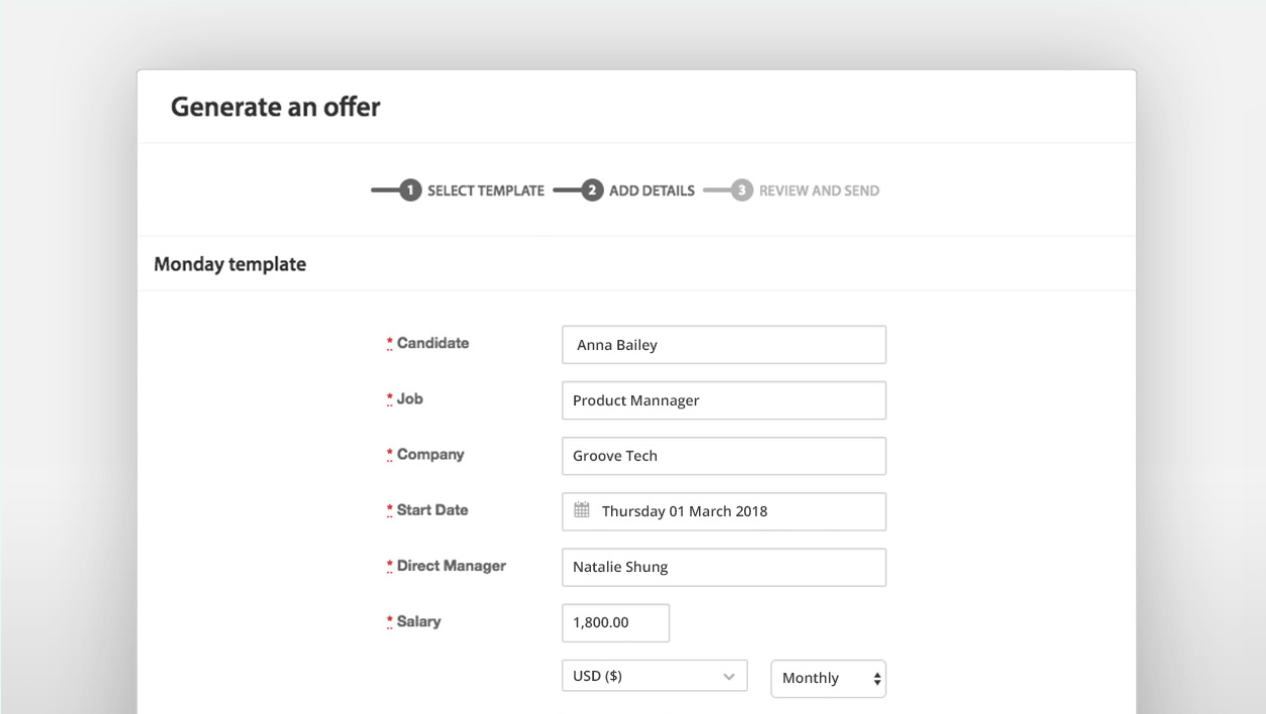Image resolution: width=1266 pixels, height=714 pixels.
Task: Click the Direct Manager label
Action: pos(451,565)
